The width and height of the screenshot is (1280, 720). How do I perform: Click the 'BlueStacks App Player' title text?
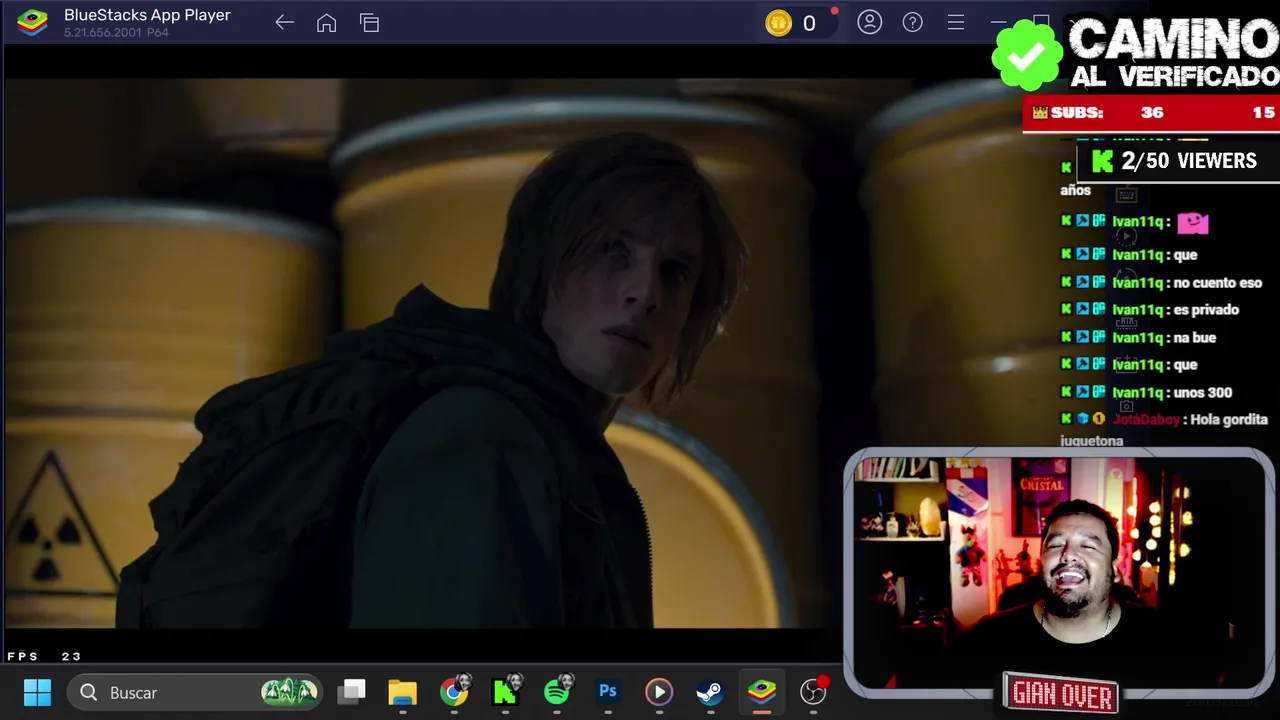(x=147, y=15)
